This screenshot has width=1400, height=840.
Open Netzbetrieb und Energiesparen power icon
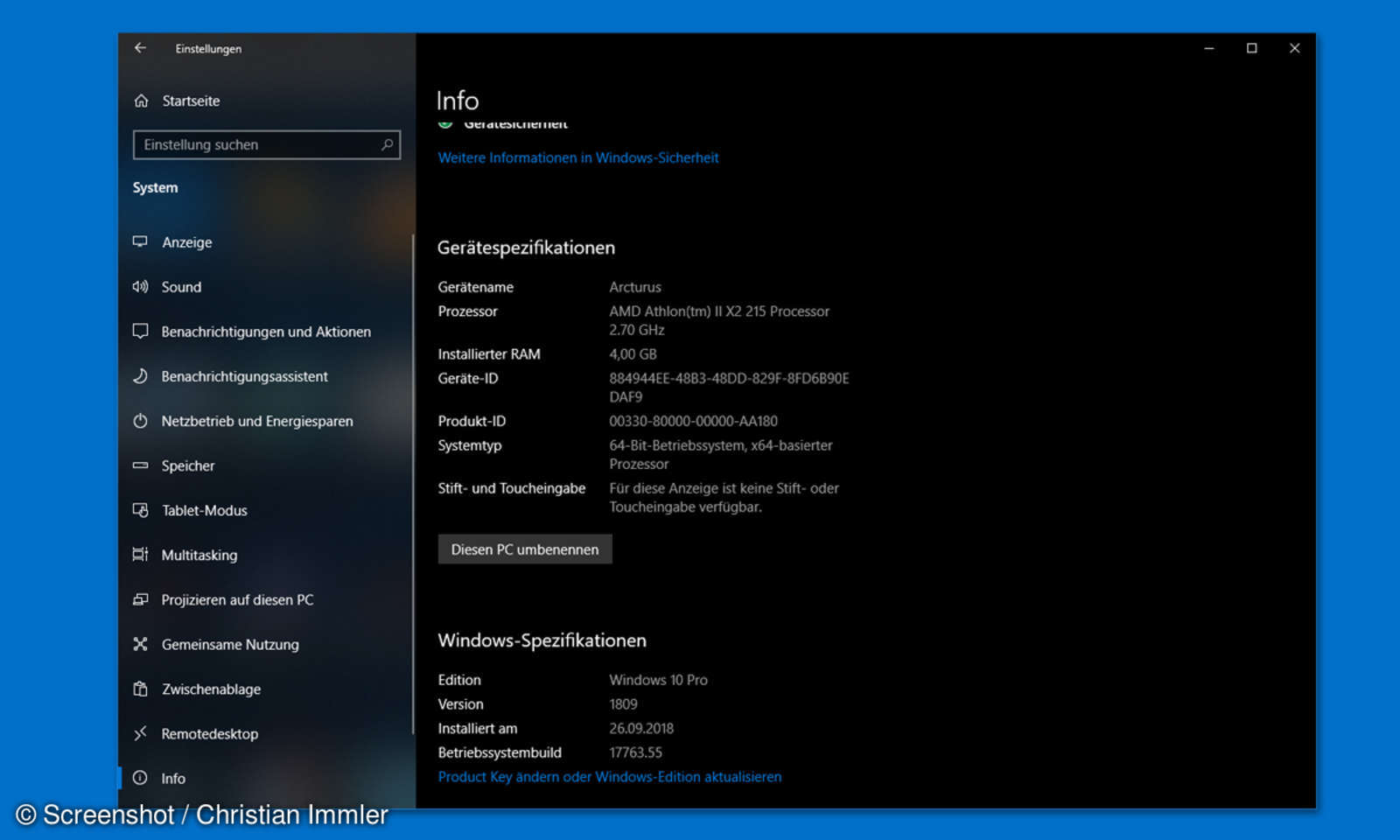[x=141, y=421]
